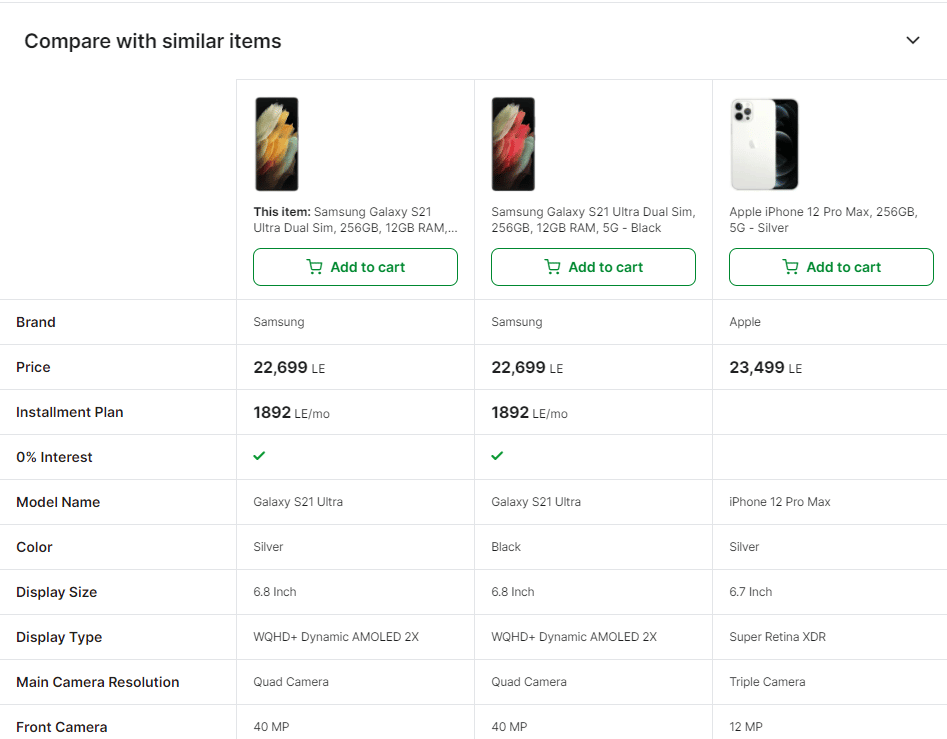Click the 'This item' Samsung Galaxy S21 title
The width and height of the screenshot is (947, 739).
pyautogui.click(x=355, y=220)
